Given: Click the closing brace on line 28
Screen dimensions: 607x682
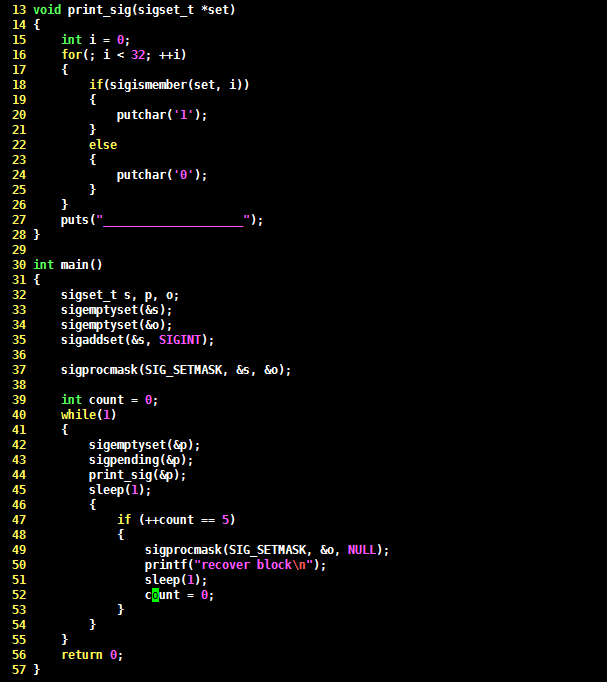Looking at the screenshot, I should coord(37,235).
